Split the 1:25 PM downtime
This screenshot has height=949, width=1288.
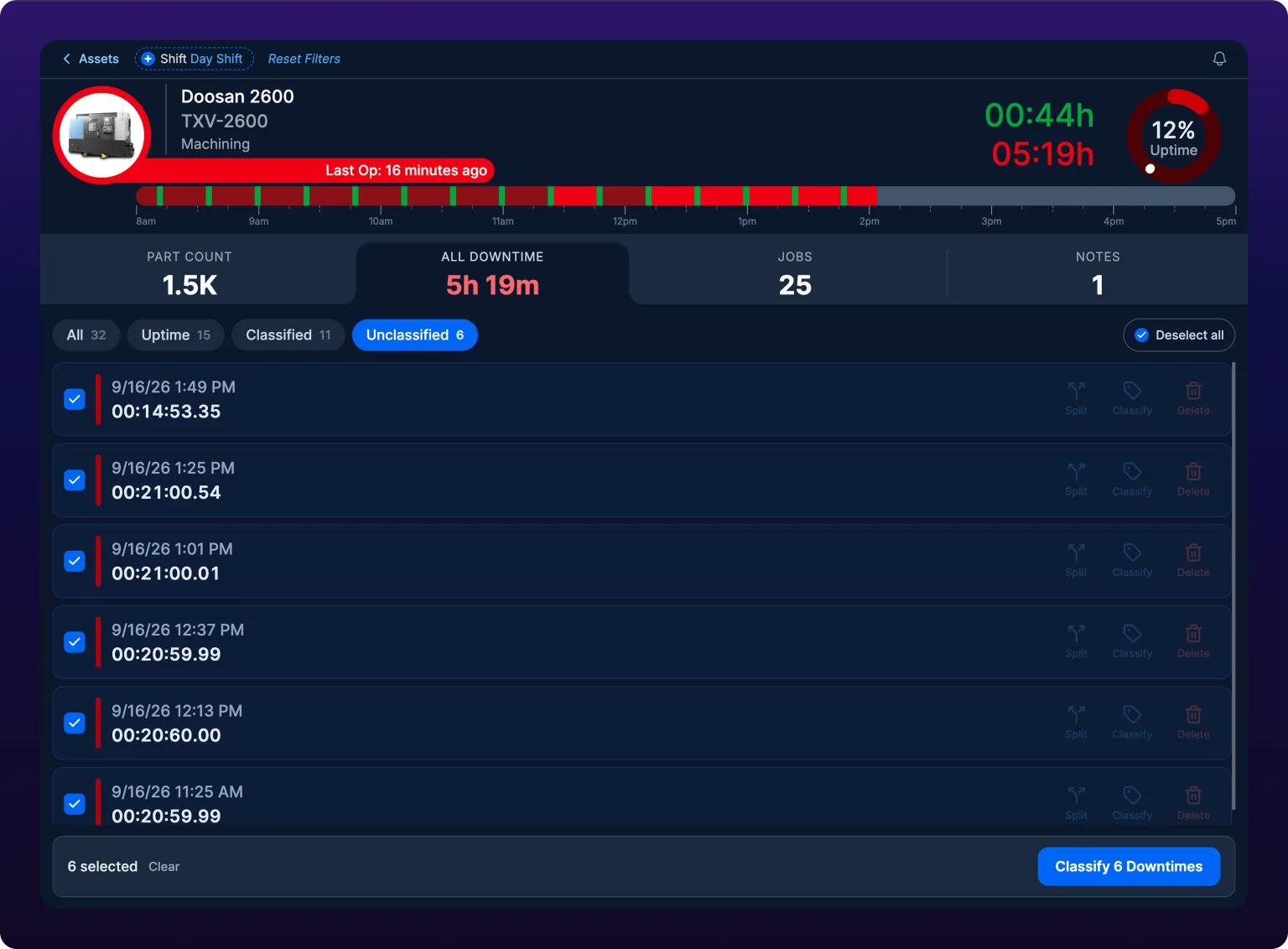(x=1076, y=480)
